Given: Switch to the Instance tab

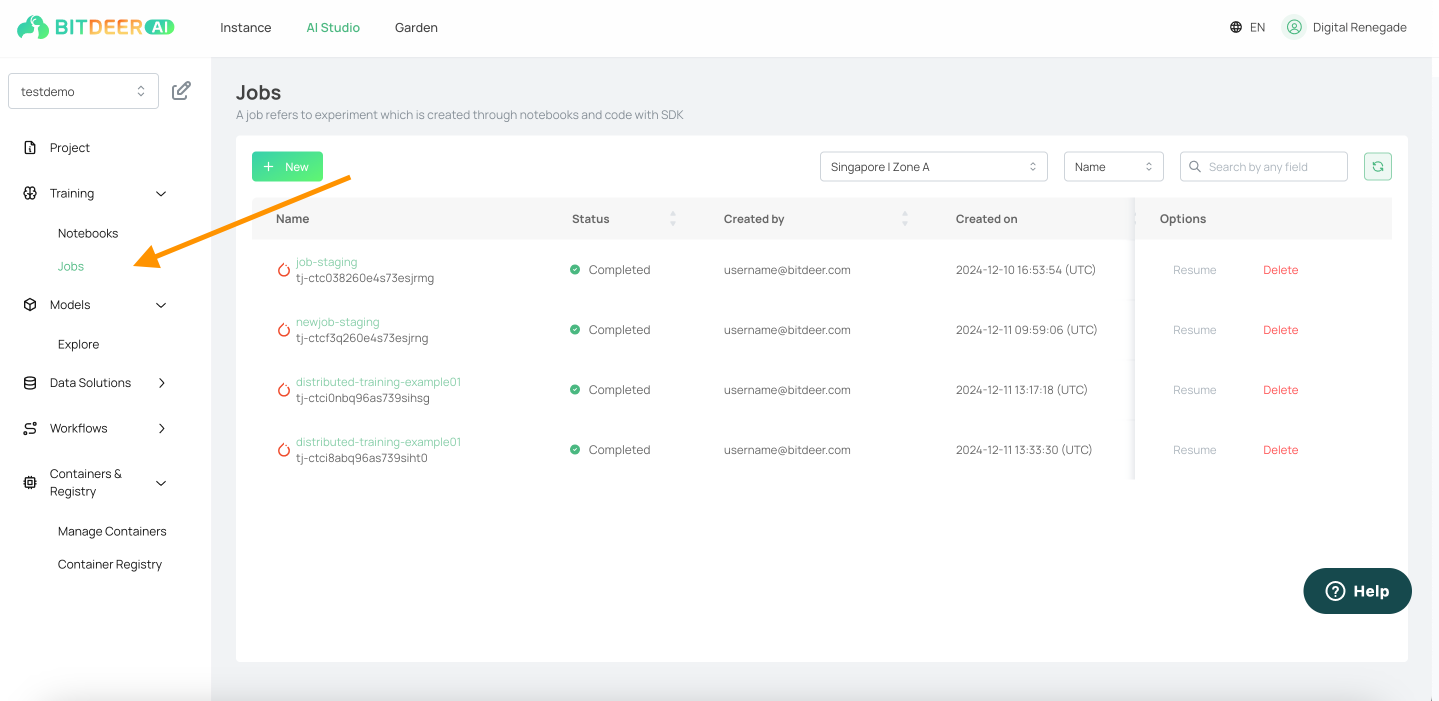Looking at the screenshot, I should (x=246, y=28).
